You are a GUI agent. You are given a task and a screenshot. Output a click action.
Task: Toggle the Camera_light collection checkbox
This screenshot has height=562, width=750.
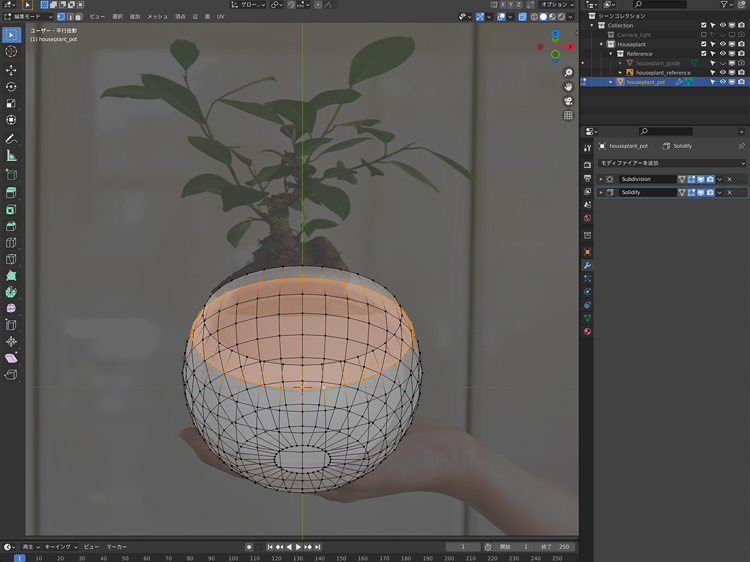click(704, 35)
